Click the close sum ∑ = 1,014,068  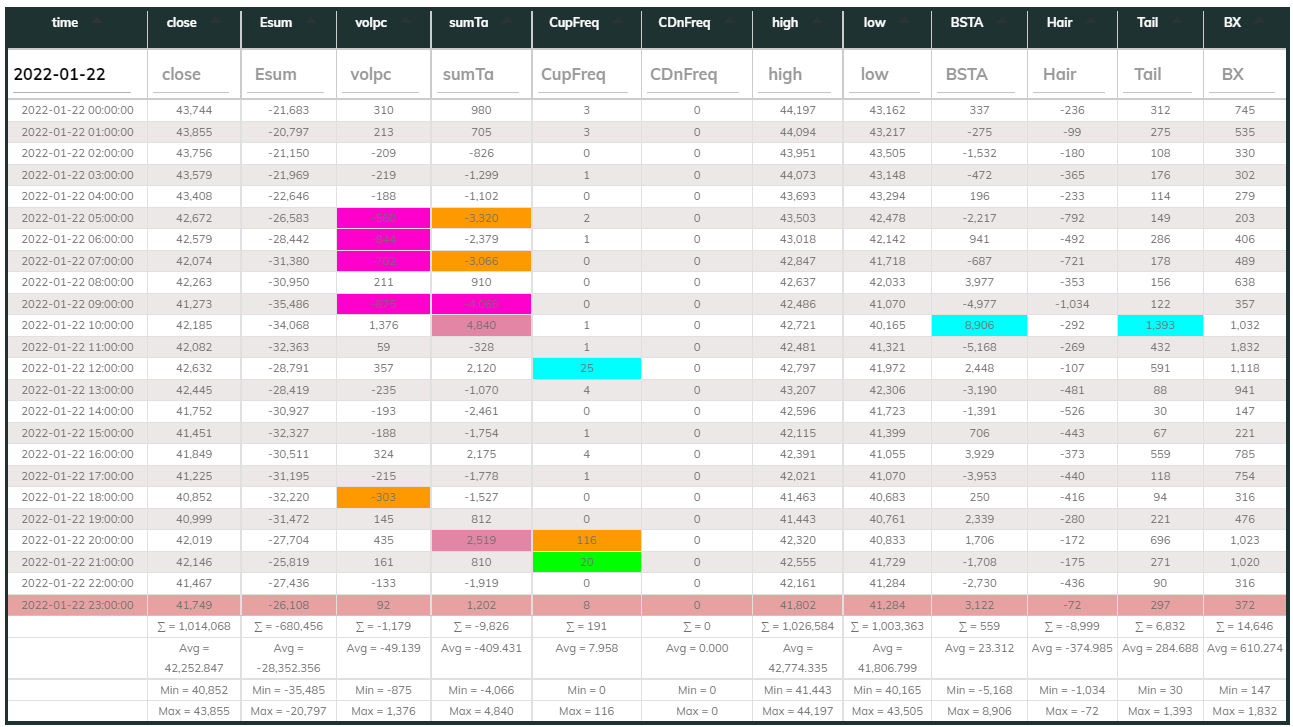[x=194, y=627]
